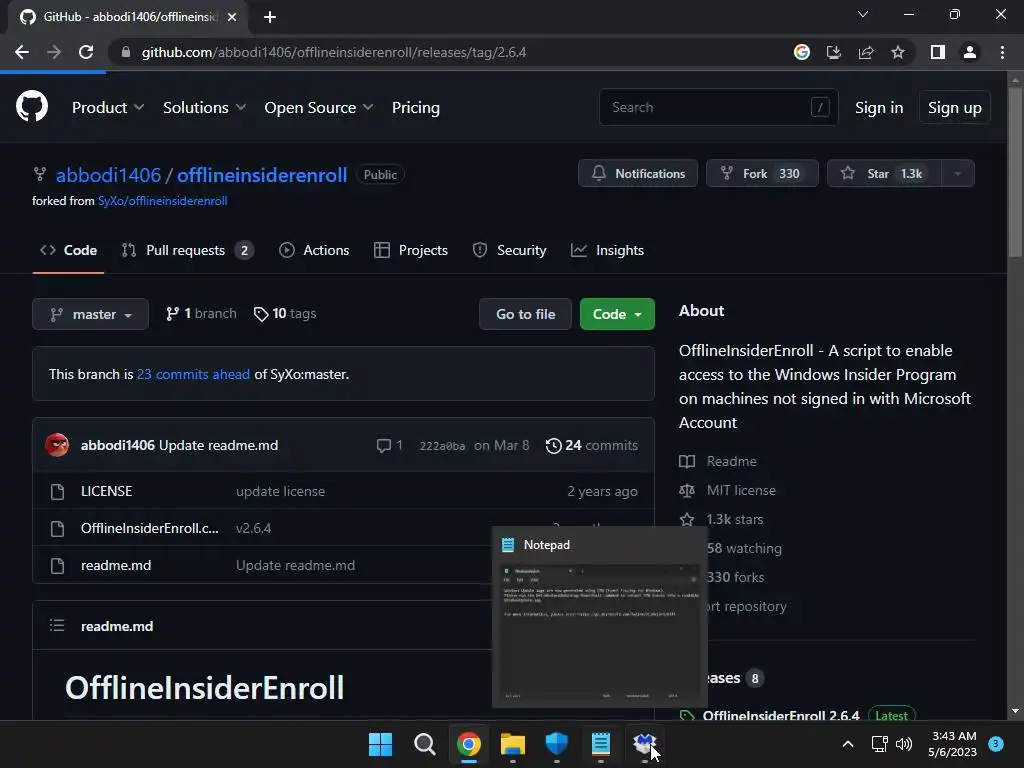View 1.3k stars link

point(721,519)
